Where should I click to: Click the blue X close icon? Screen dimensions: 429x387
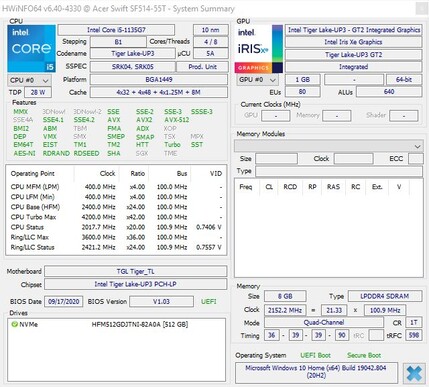pyautogui.click(x=414, y=373)
